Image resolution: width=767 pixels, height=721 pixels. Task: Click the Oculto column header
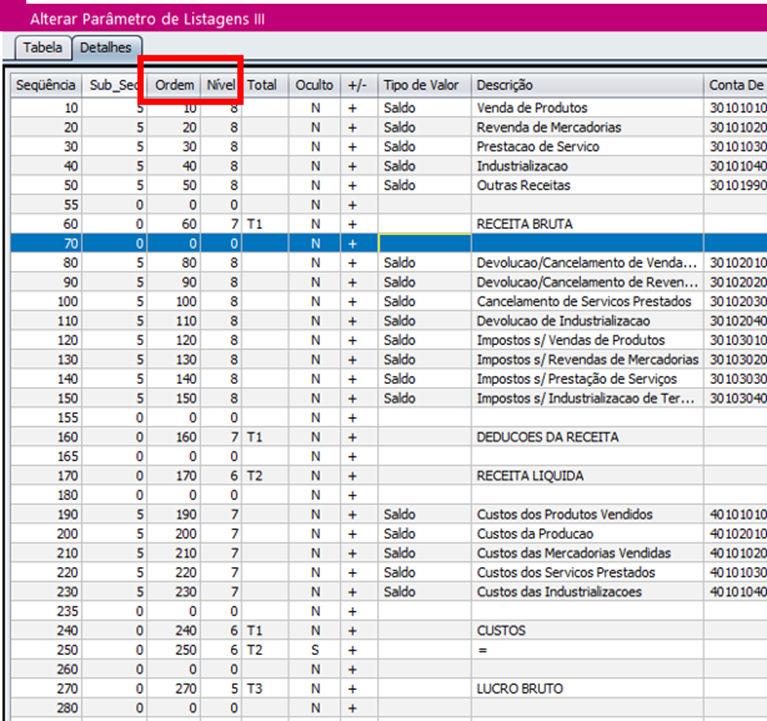314,86
